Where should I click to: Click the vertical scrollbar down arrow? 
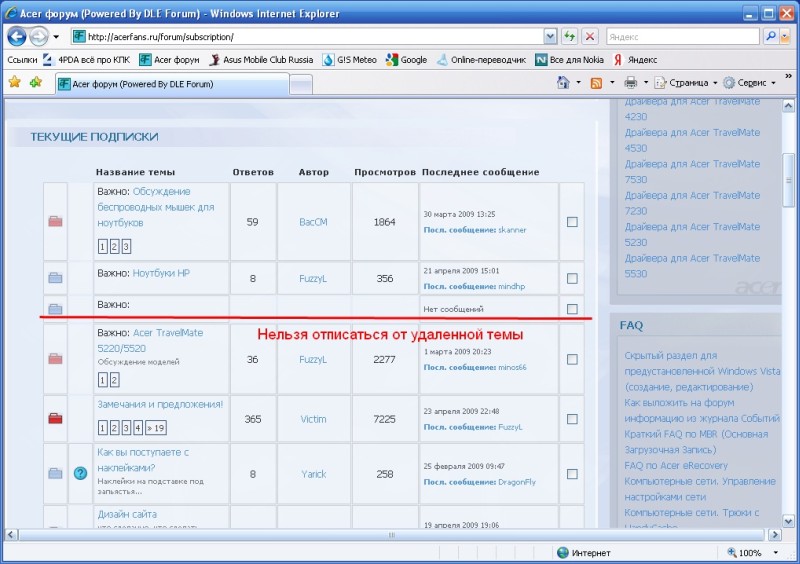[788, 521]
